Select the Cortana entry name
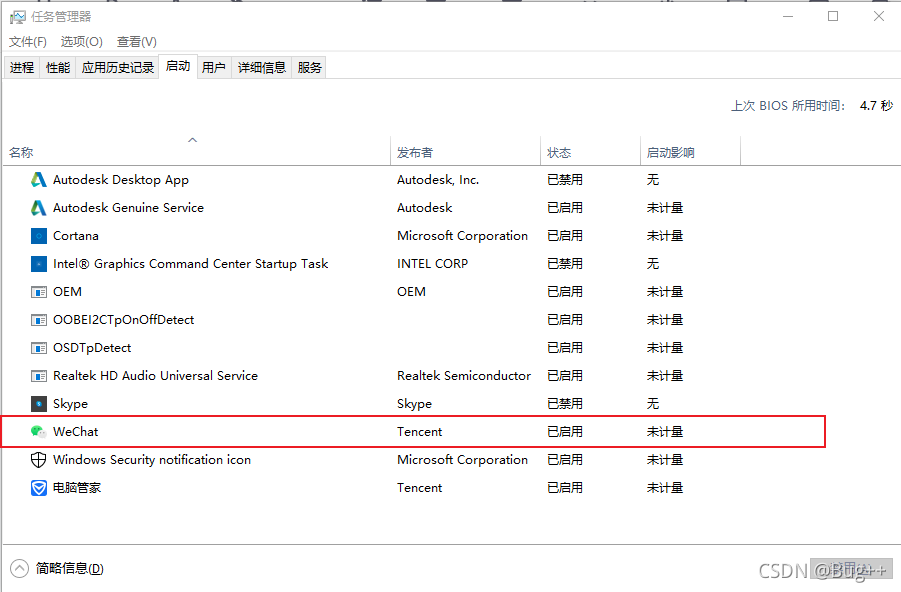The width and height of the screenshot is (901, 592). pyautogui.click(x=76, y=236)
